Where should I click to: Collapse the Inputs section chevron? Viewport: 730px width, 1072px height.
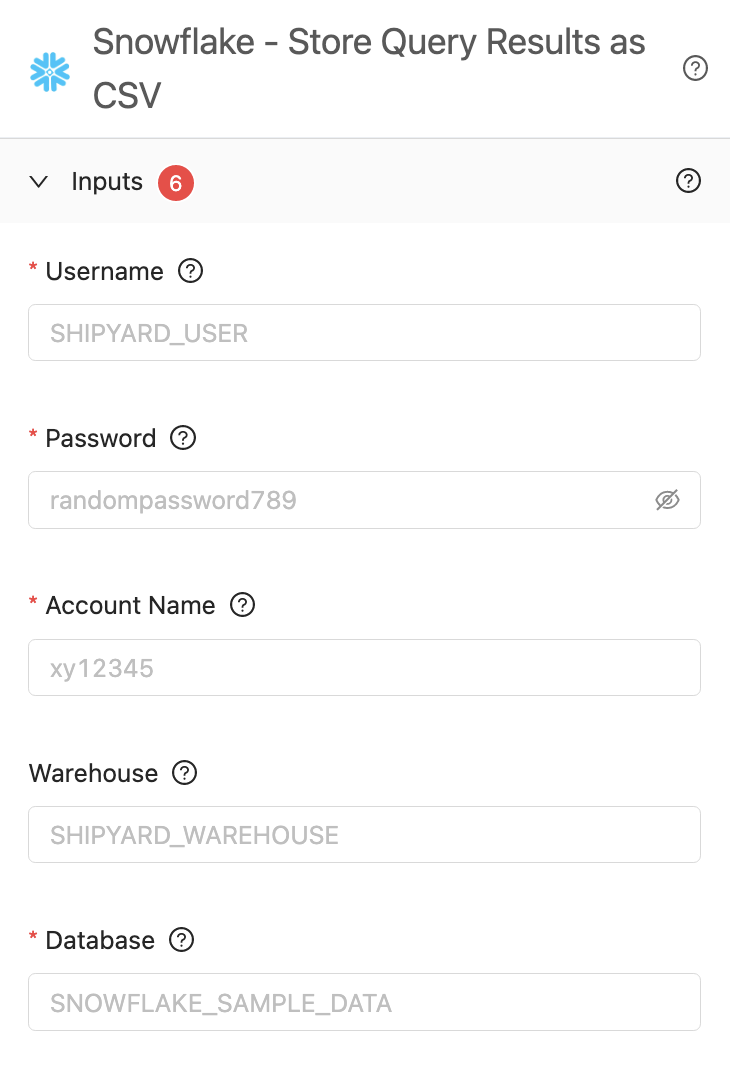tap(39, 181)
